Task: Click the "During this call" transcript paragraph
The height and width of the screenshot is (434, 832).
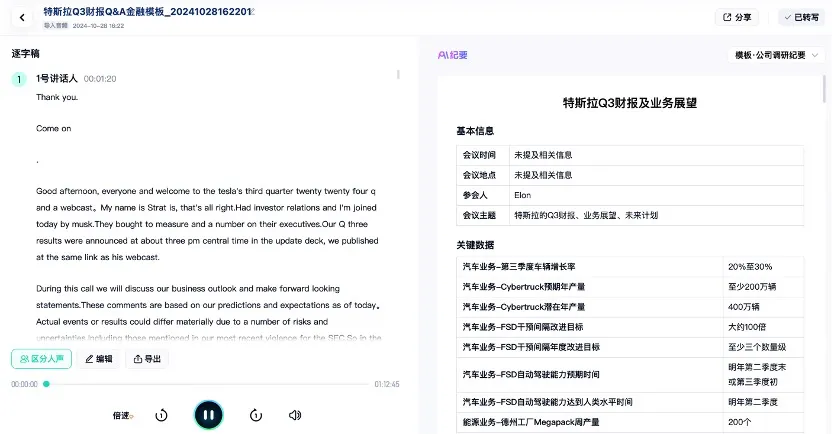Action: pos(209,313)
